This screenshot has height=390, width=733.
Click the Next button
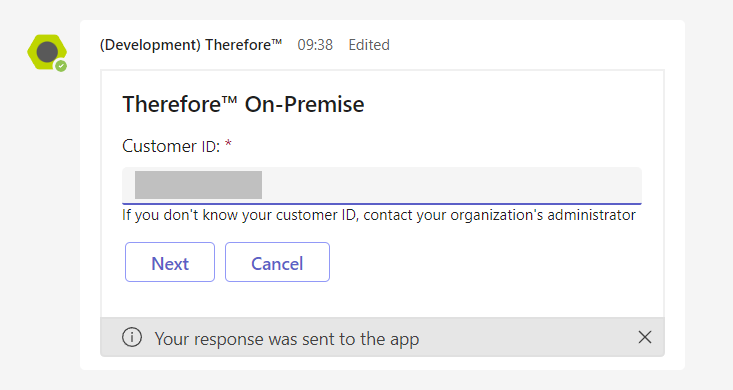click(x=170, y=262)
